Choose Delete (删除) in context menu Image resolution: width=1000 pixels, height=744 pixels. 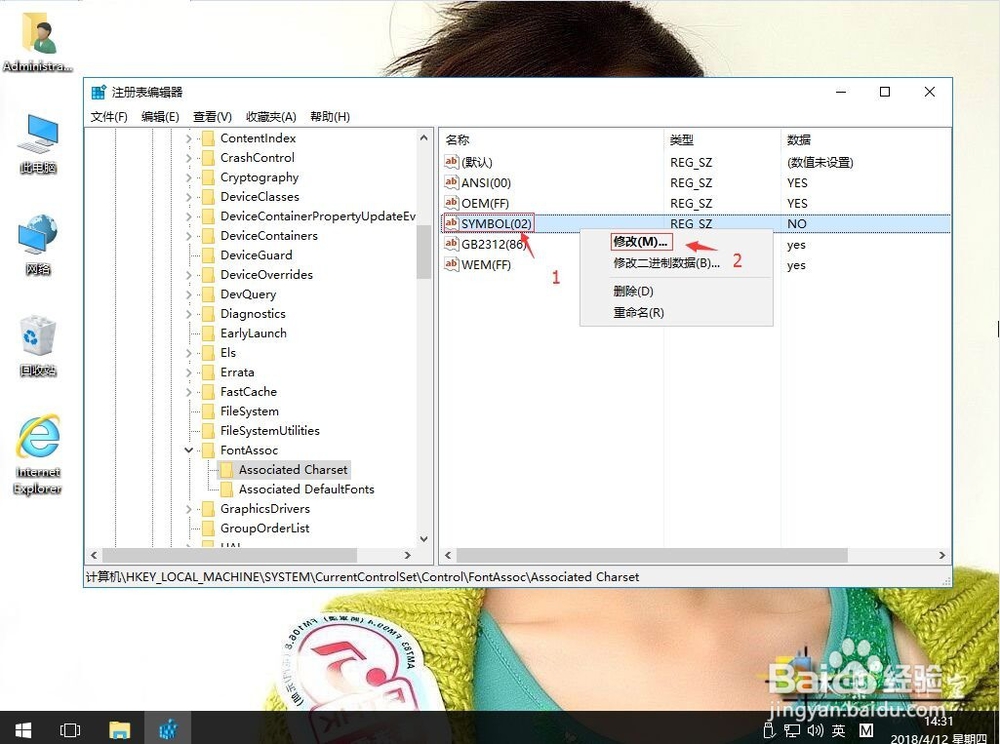[x=633, y=291]
